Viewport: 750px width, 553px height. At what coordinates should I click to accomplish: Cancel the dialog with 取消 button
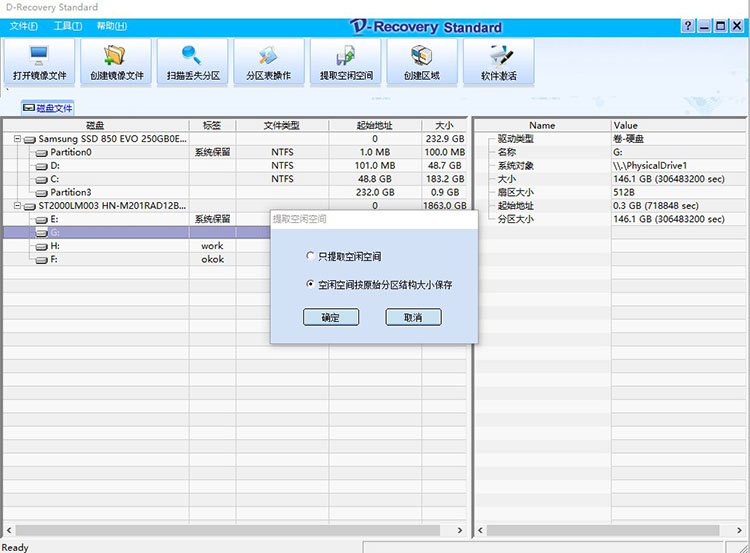click(413, 317)
